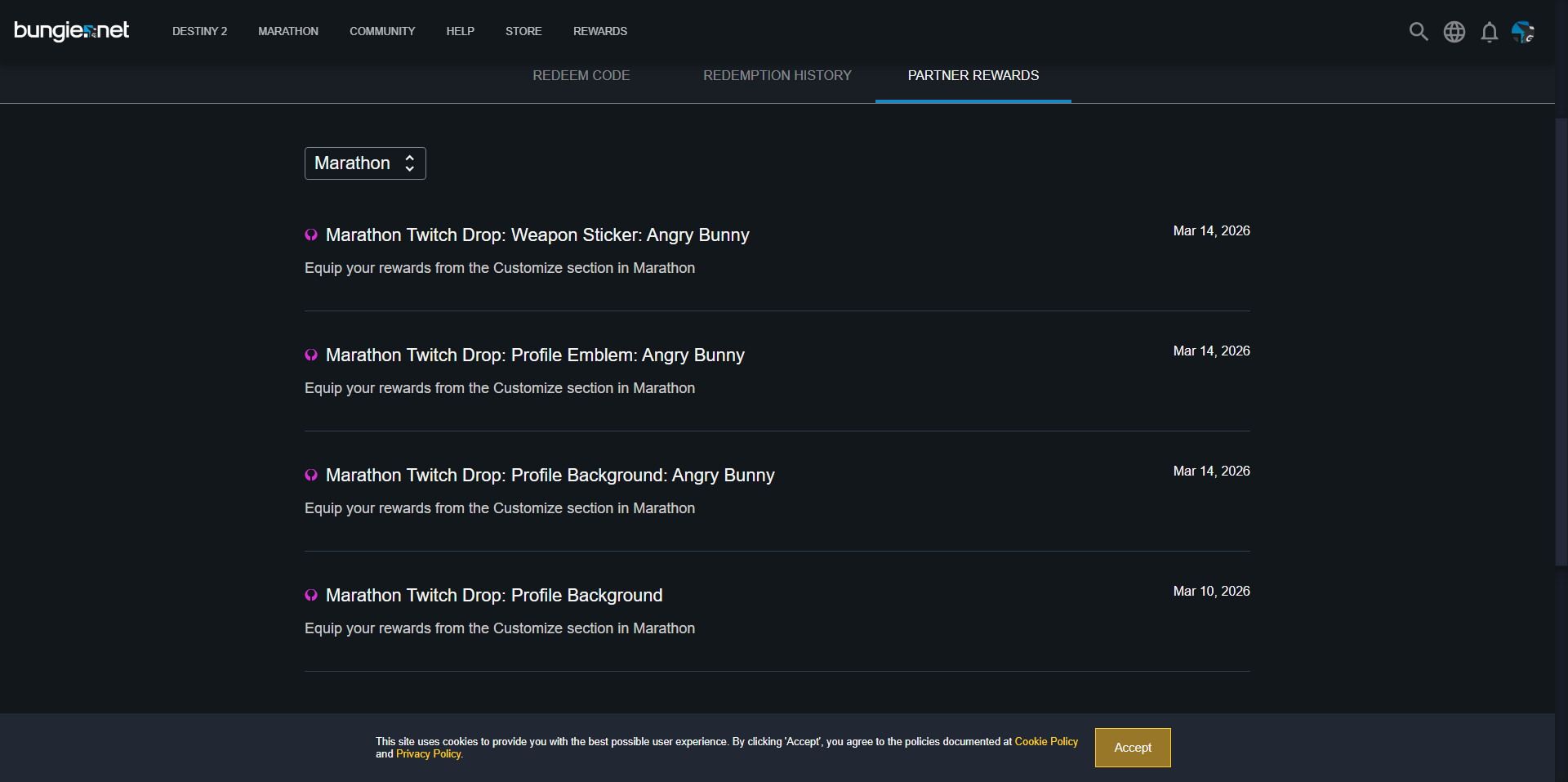Open the Destiny 2 navigation menu

coord(199,31)
